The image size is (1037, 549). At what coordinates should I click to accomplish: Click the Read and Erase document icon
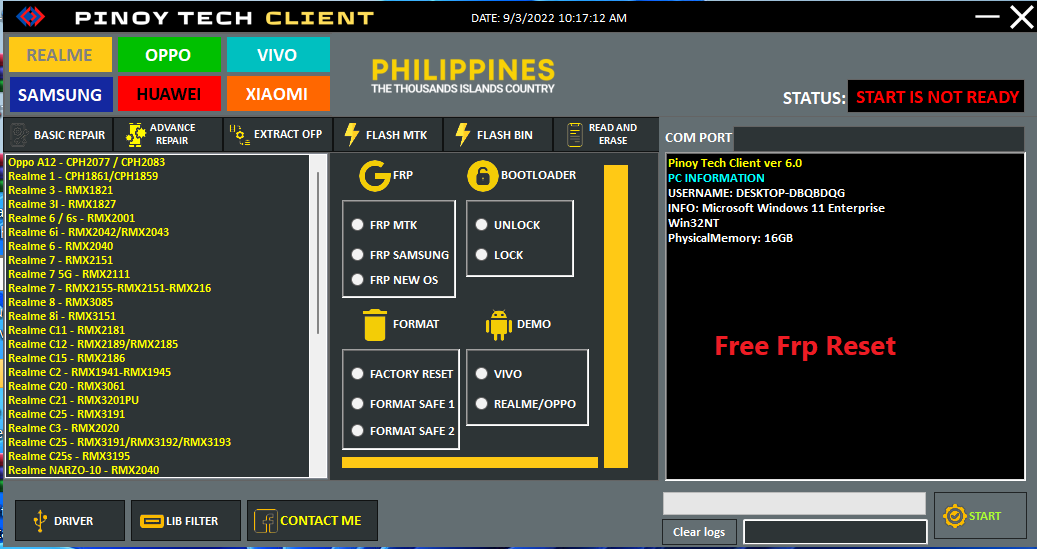pos(574,134)
